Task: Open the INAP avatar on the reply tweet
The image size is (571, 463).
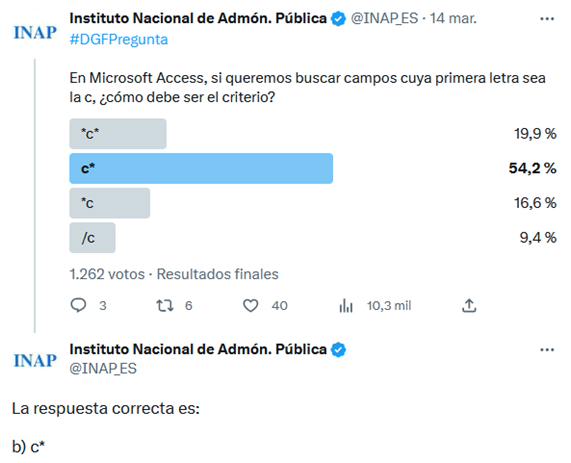Action: (x=35, y=360)
